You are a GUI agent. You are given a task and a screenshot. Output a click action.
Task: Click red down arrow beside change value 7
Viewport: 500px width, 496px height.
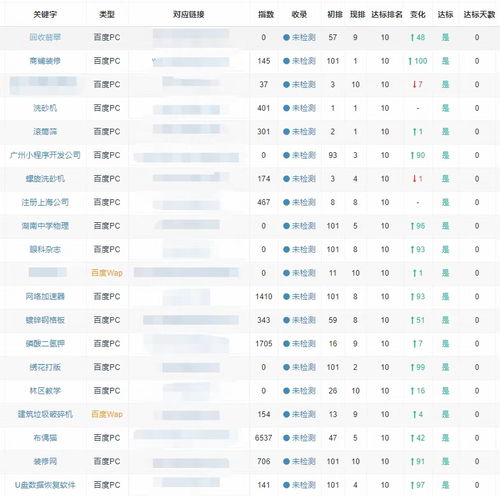pos(414,85)
